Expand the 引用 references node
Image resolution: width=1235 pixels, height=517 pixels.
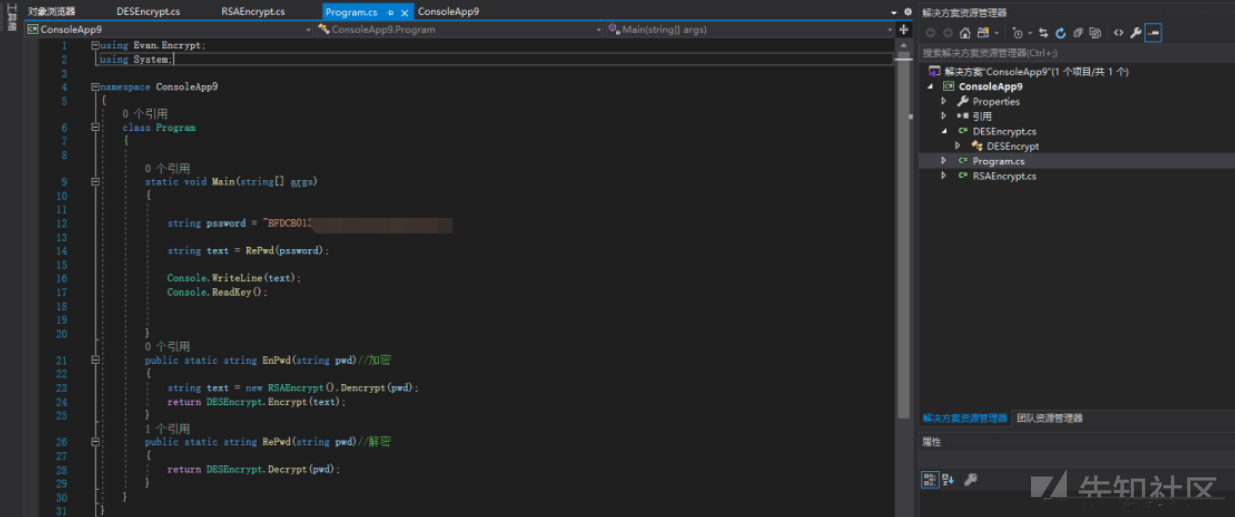[x=943, y=116]
